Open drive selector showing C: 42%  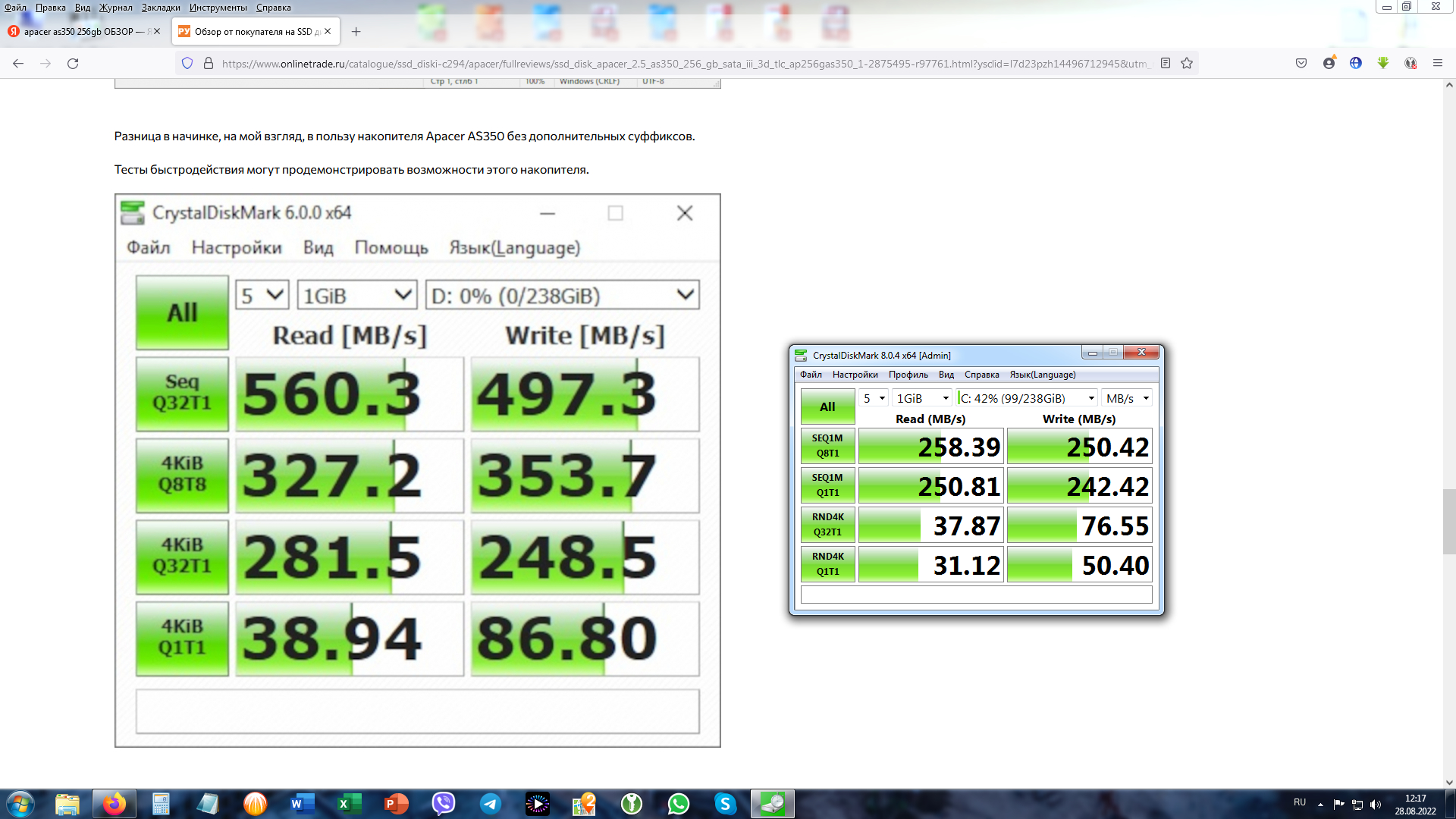coord(1027,398)
